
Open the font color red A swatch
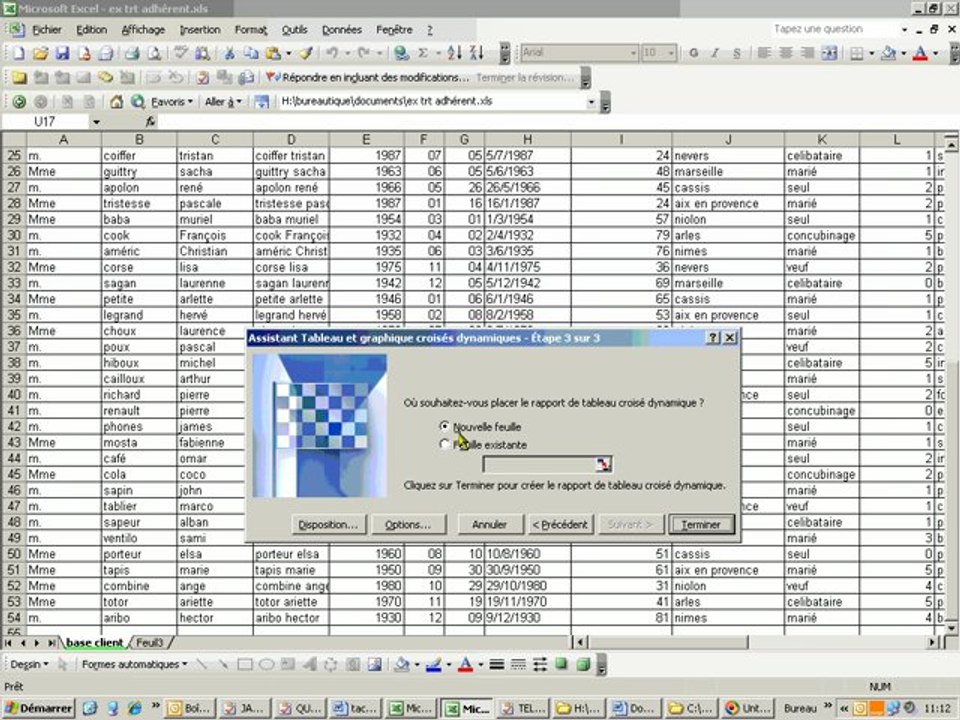pos(920,53)
